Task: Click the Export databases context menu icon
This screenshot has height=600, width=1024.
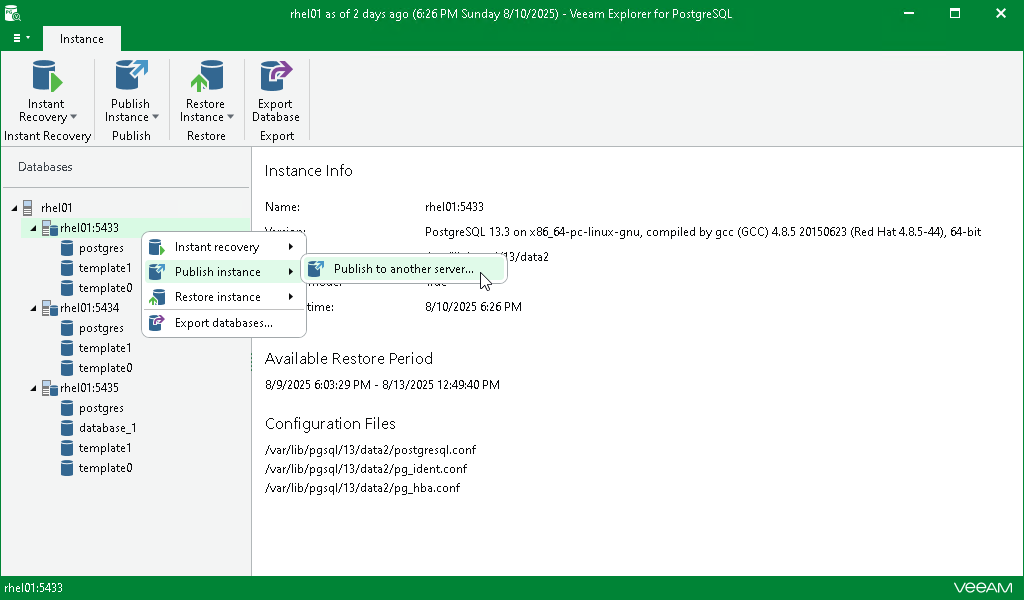Action: (157, 323)
